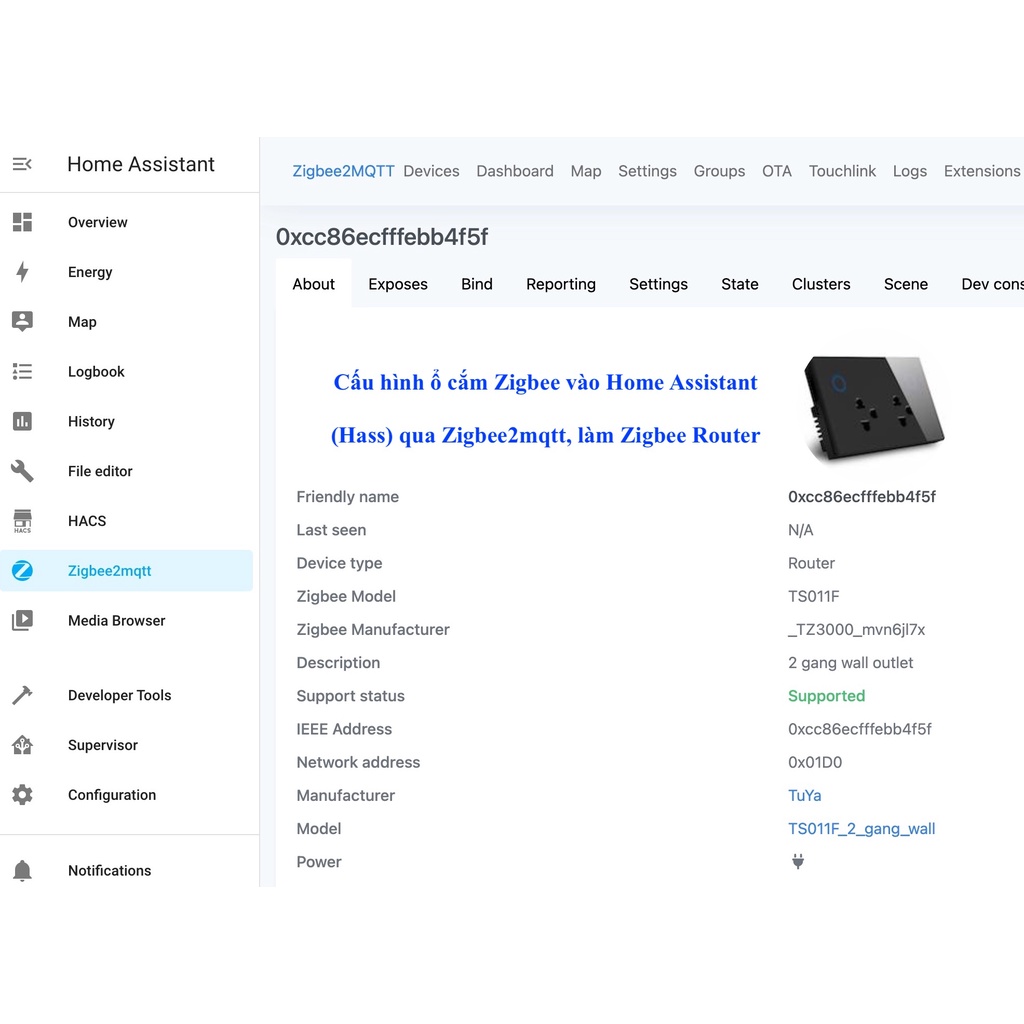Open Developer Tools hammer icon
Image resolution: width=1024 pixels, height=1024 pixels.
coord(22,695)
